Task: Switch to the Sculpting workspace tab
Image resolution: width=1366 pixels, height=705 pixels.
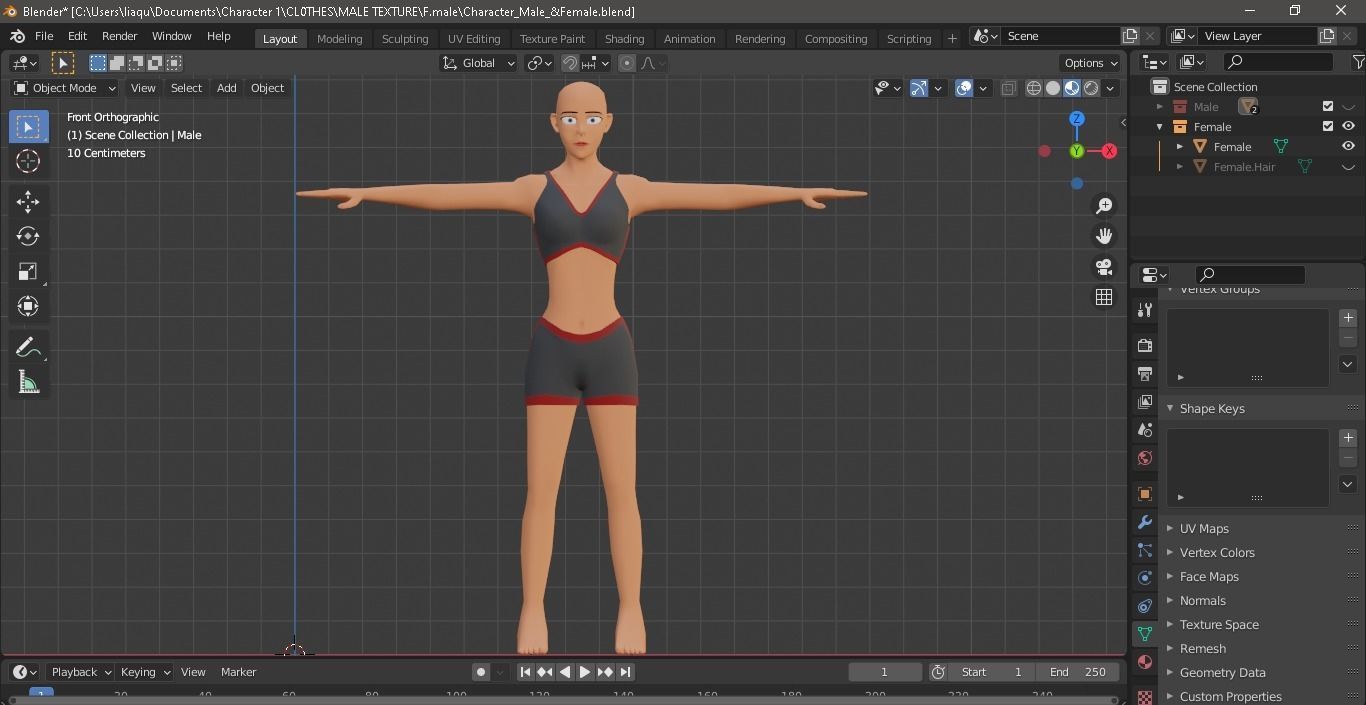Action: coord(405,39)
